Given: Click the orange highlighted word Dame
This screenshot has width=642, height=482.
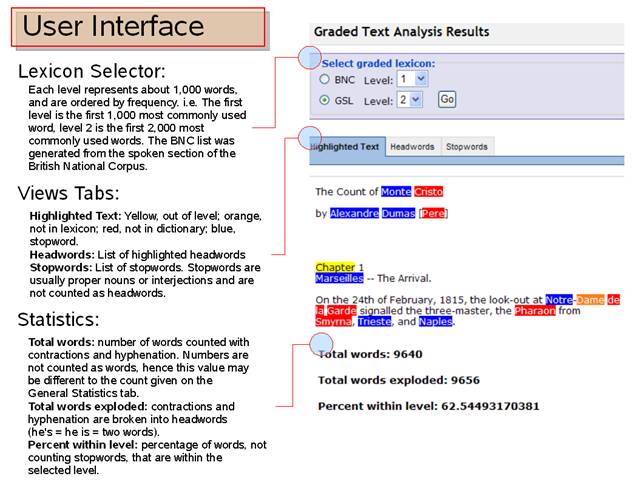Looking at the screenshot, I should [x=590, y=300].
